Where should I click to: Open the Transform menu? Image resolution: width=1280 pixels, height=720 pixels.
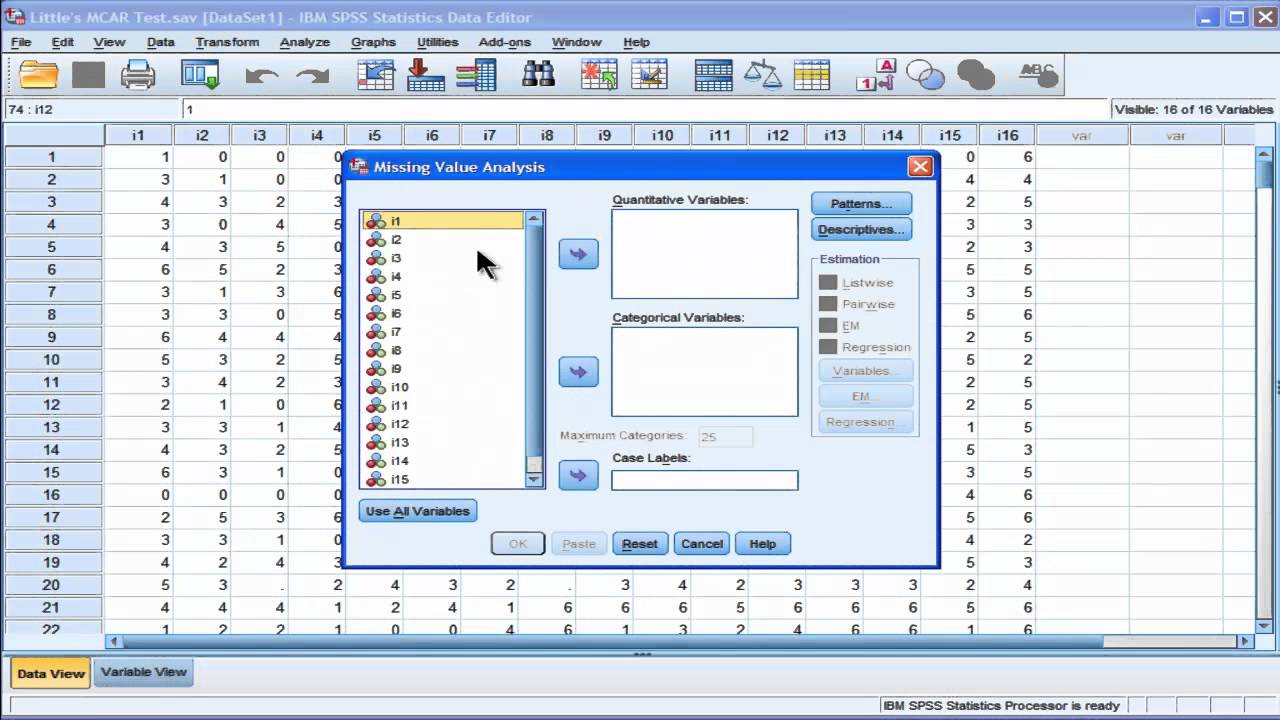coord(227,42)
